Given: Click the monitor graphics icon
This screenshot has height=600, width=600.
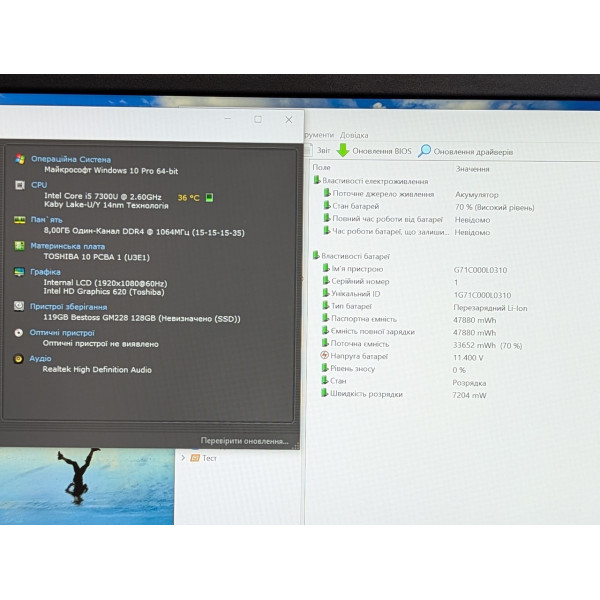Looking at the screenshot, I should (x=19, y=272).
